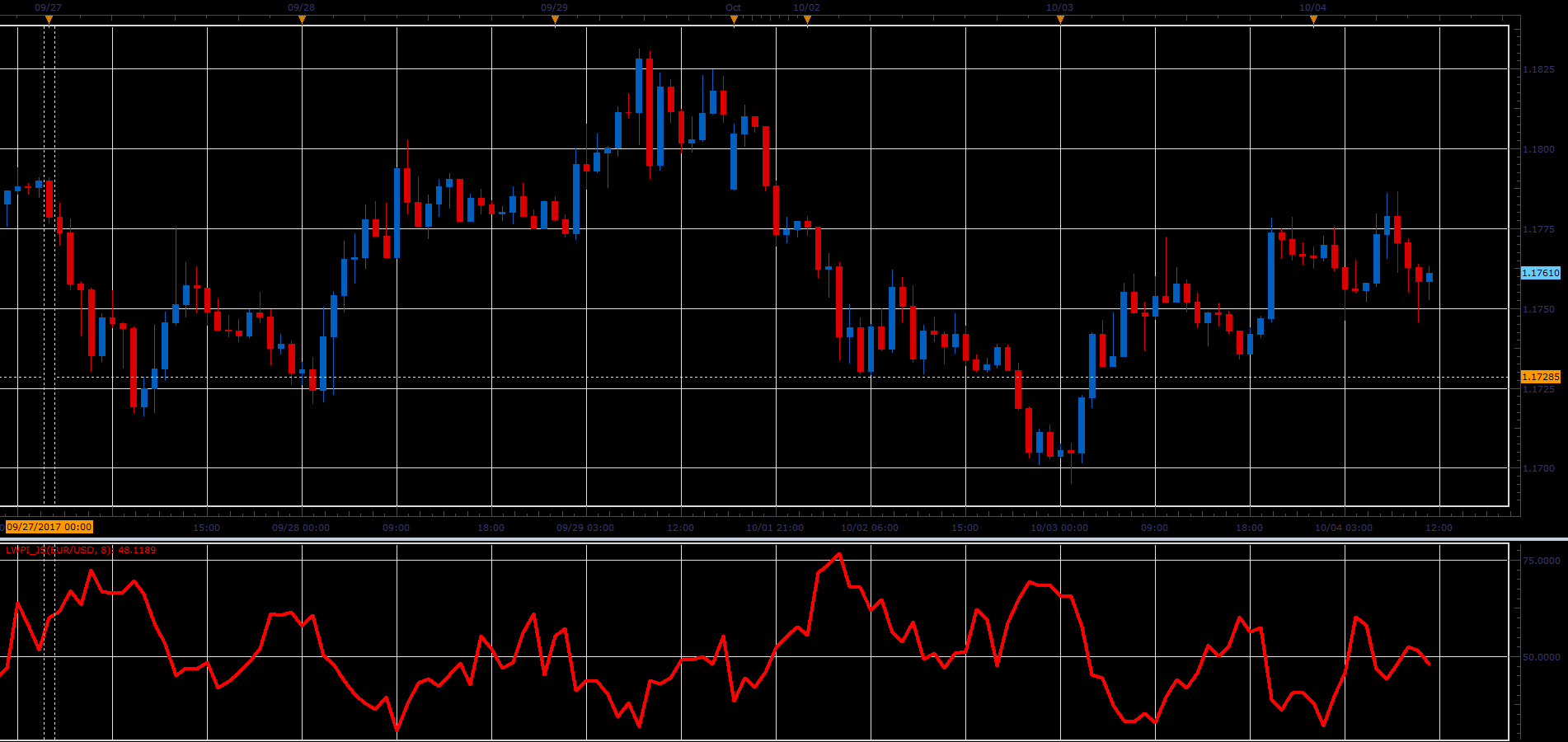
Task: Click the orange day marker for 10/03
Action: click(x=1060, y=20)
